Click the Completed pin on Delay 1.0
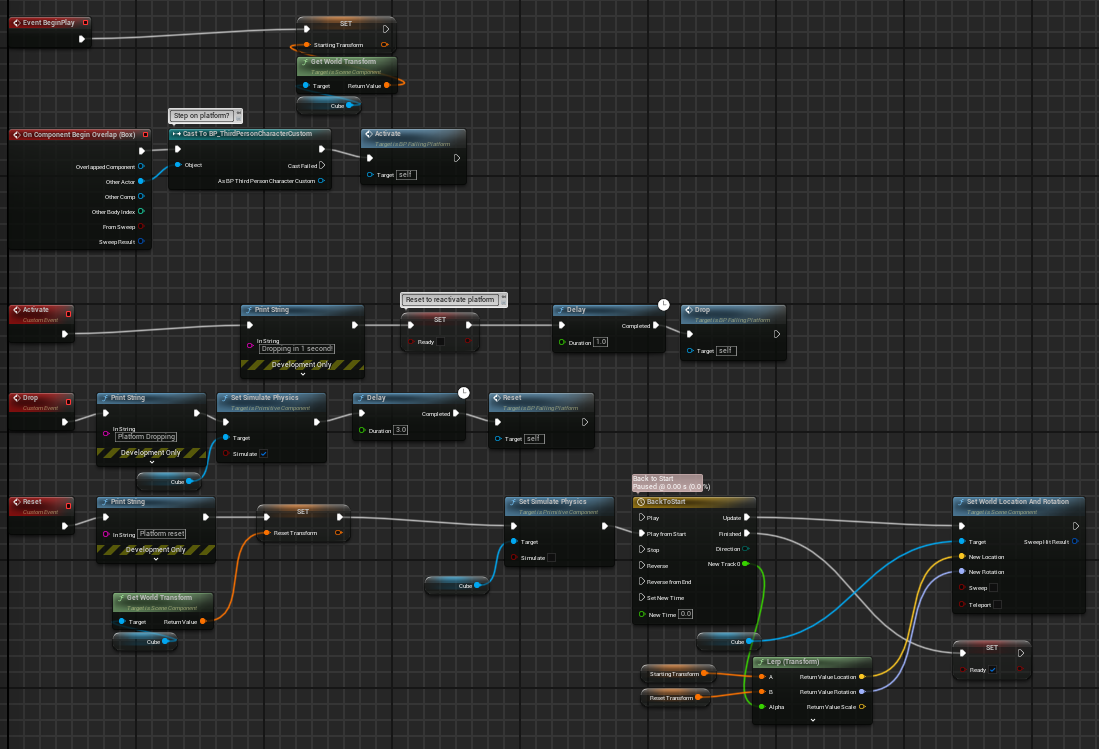 click(x=656, y=325)
